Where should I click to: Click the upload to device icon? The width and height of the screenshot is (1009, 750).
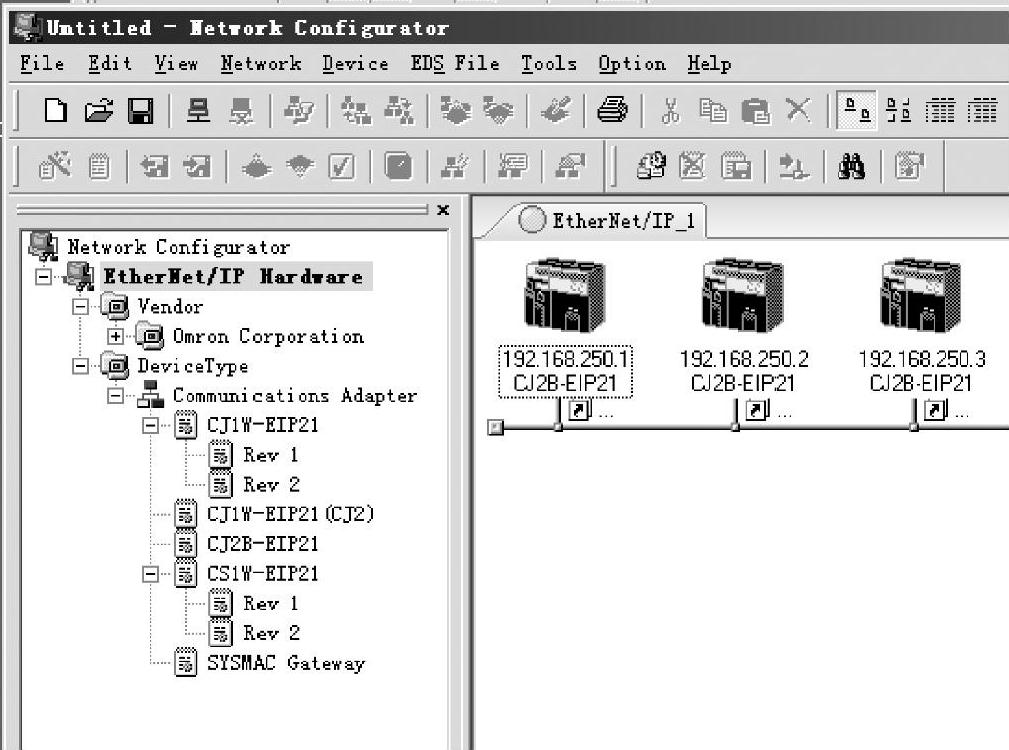tap(256, 166)
